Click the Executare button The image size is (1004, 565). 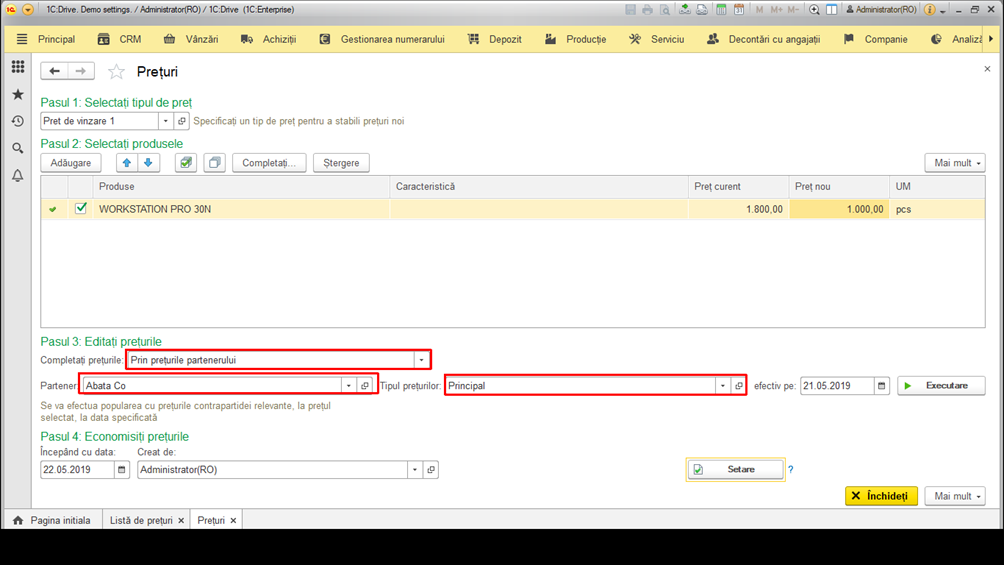click(941, 386)
